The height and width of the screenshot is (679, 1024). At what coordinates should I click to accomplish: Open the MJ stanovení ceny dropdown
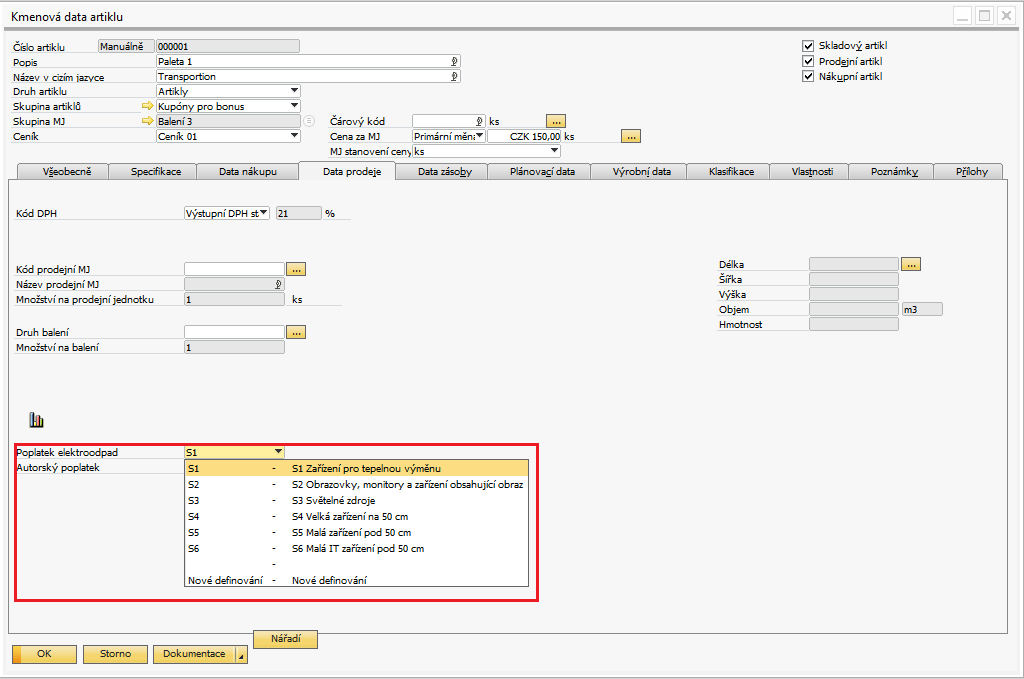tap(554, 151)
